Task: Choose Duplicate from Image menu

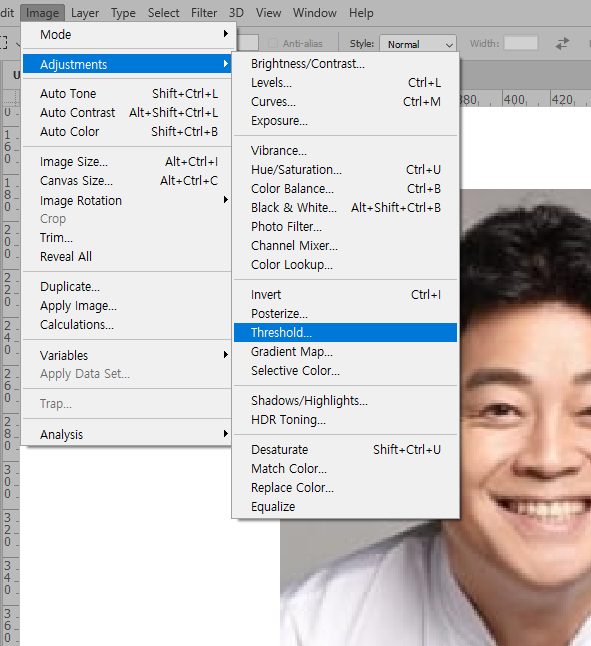Action: coord(128,287)
